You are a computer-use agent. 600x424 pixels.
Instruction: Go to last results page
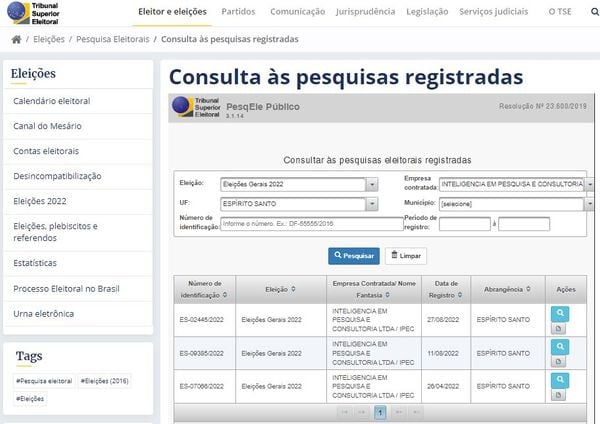(x=416, y=412)
